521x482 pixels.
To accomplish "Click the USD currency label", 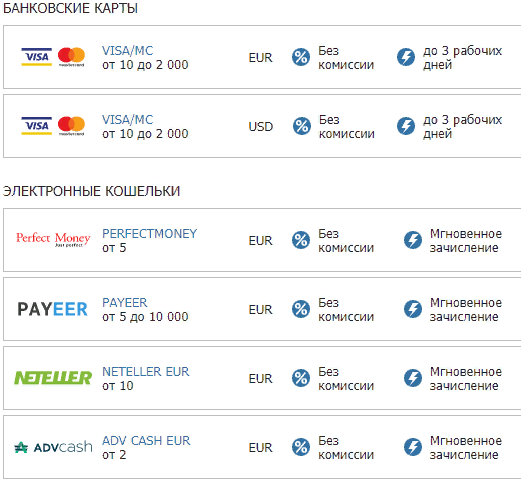I will tap(261, 127).
